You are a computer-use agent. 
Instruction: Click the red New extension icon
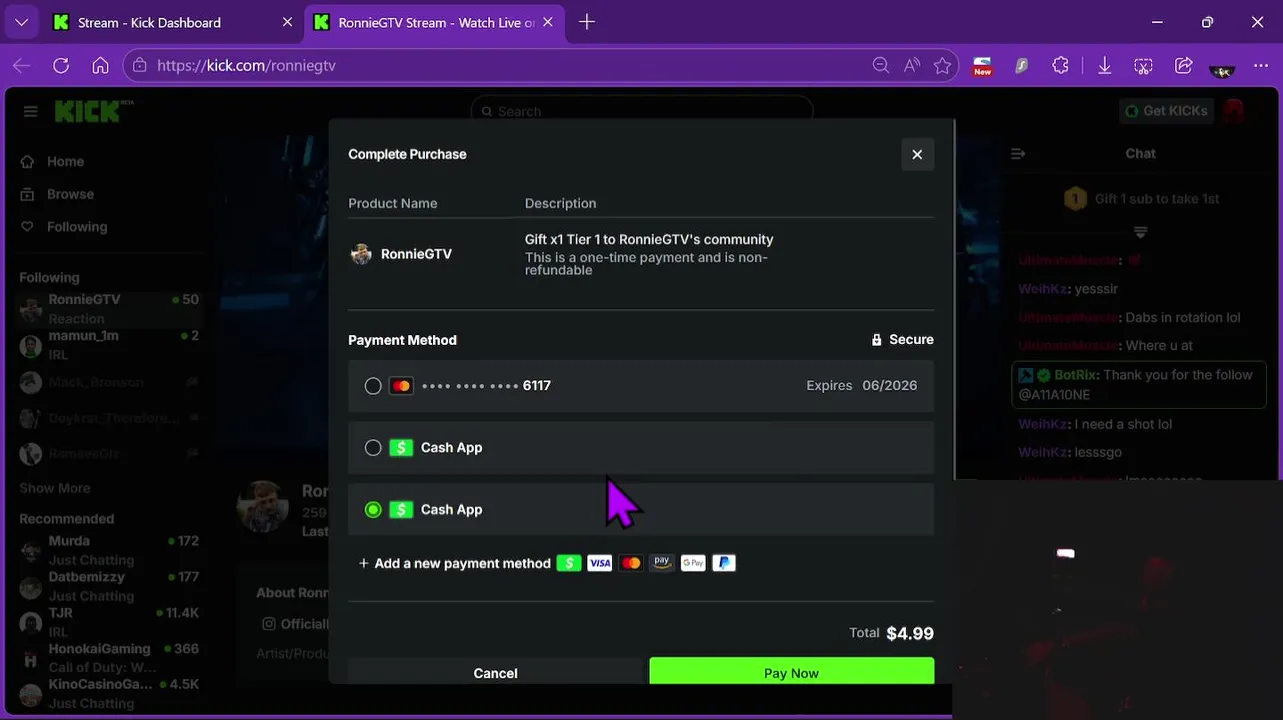983,66
